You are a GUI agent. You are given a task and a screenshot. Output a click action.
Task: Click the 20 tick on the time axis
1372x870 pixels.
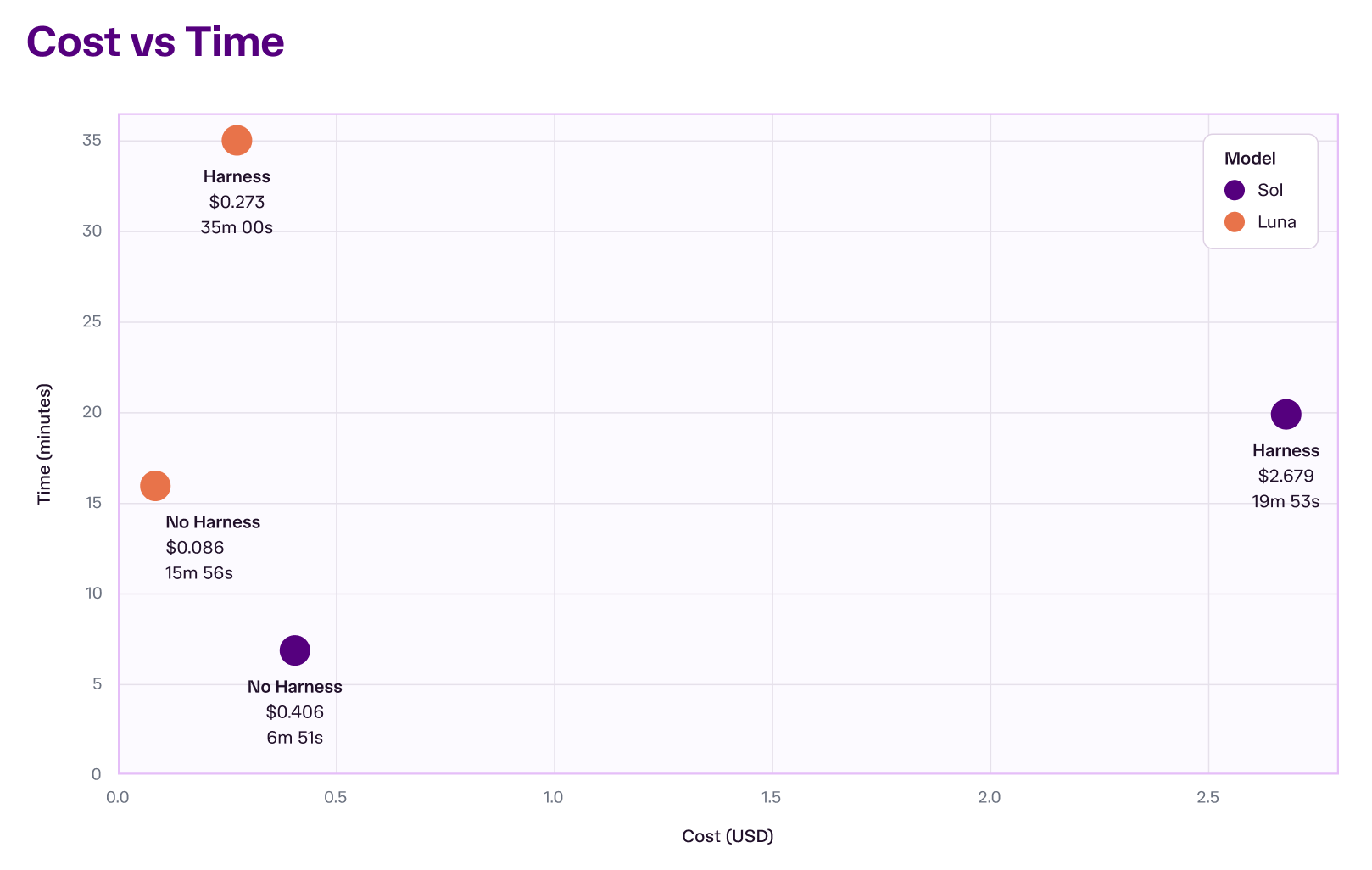[92, 412]
